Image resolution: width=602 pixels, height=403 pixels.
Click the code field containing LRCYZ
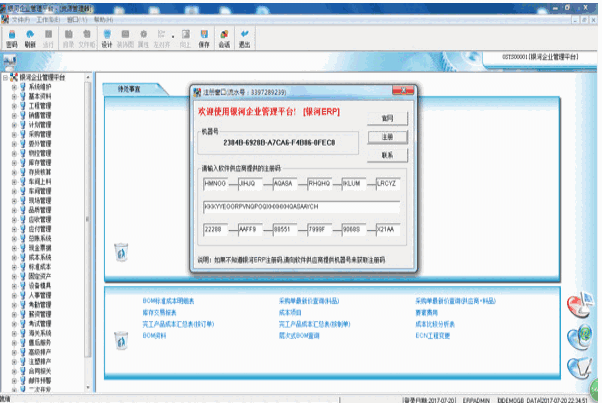point(388,184)
